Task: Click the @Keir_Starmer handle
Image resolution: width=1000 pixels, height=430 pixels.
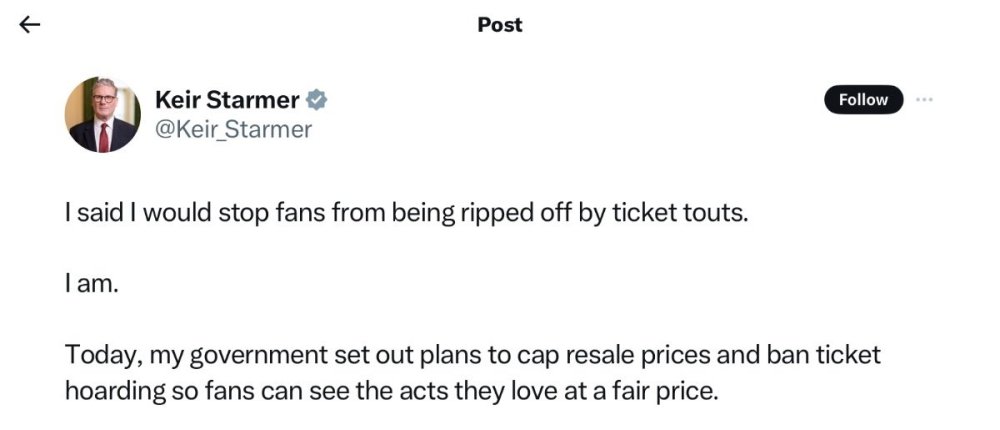Action: (x=233, y=129)
